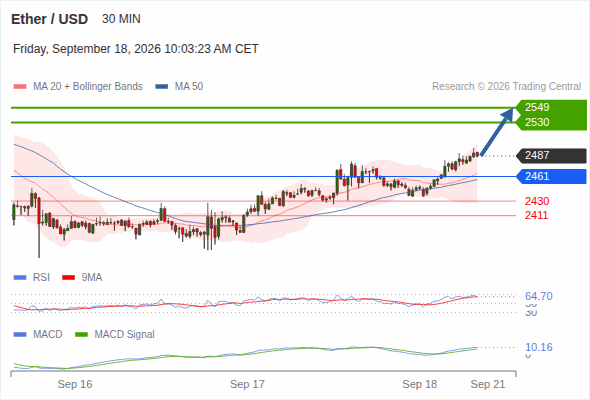Select the 2530 resistance price tag
This screenshot has width=590, height=400.
[552, 122]
